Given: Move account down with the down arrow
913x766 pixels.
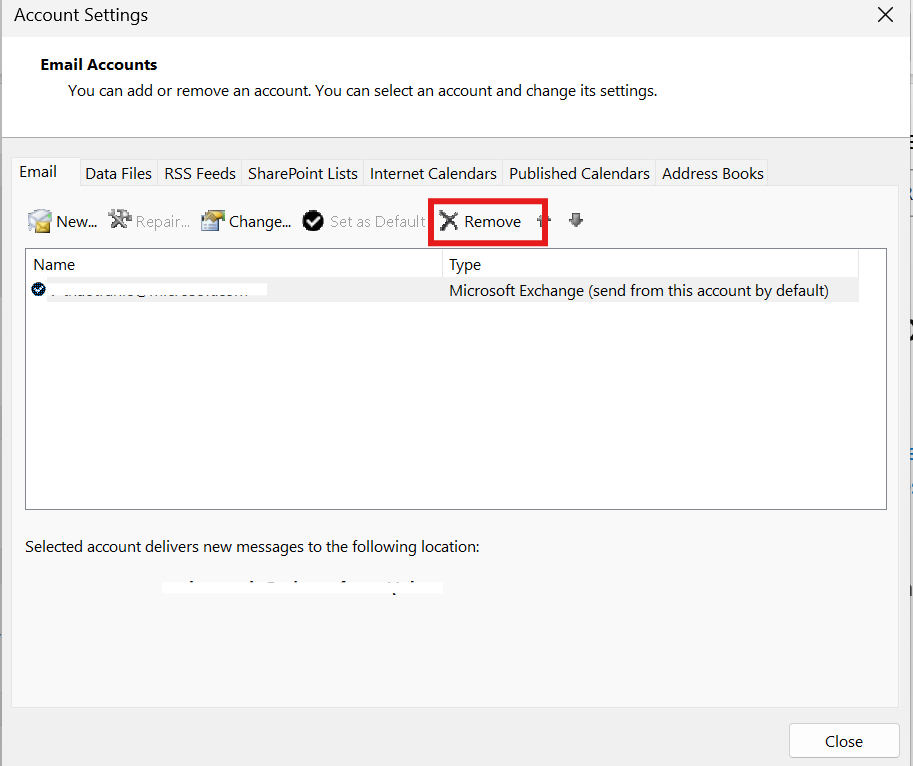Looking at the screenshot, I should (x=576, y=220).
